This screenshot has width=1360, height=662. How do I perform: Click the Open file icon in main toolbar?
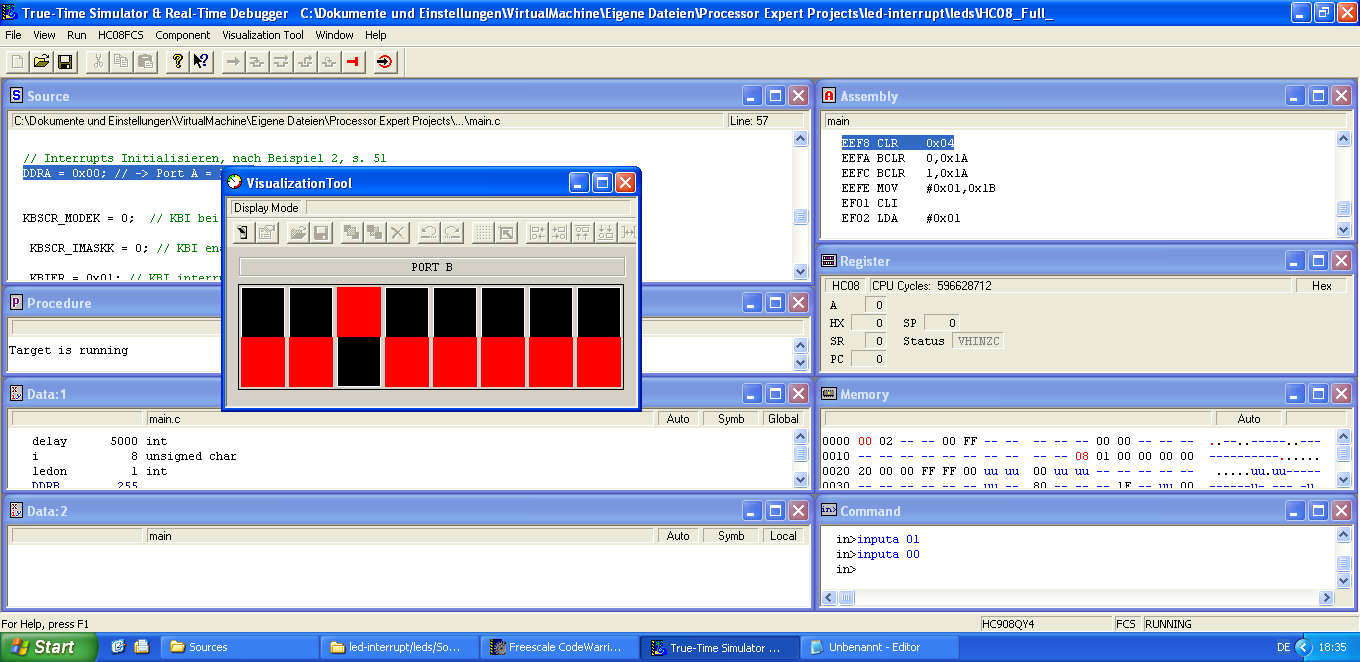41,62
